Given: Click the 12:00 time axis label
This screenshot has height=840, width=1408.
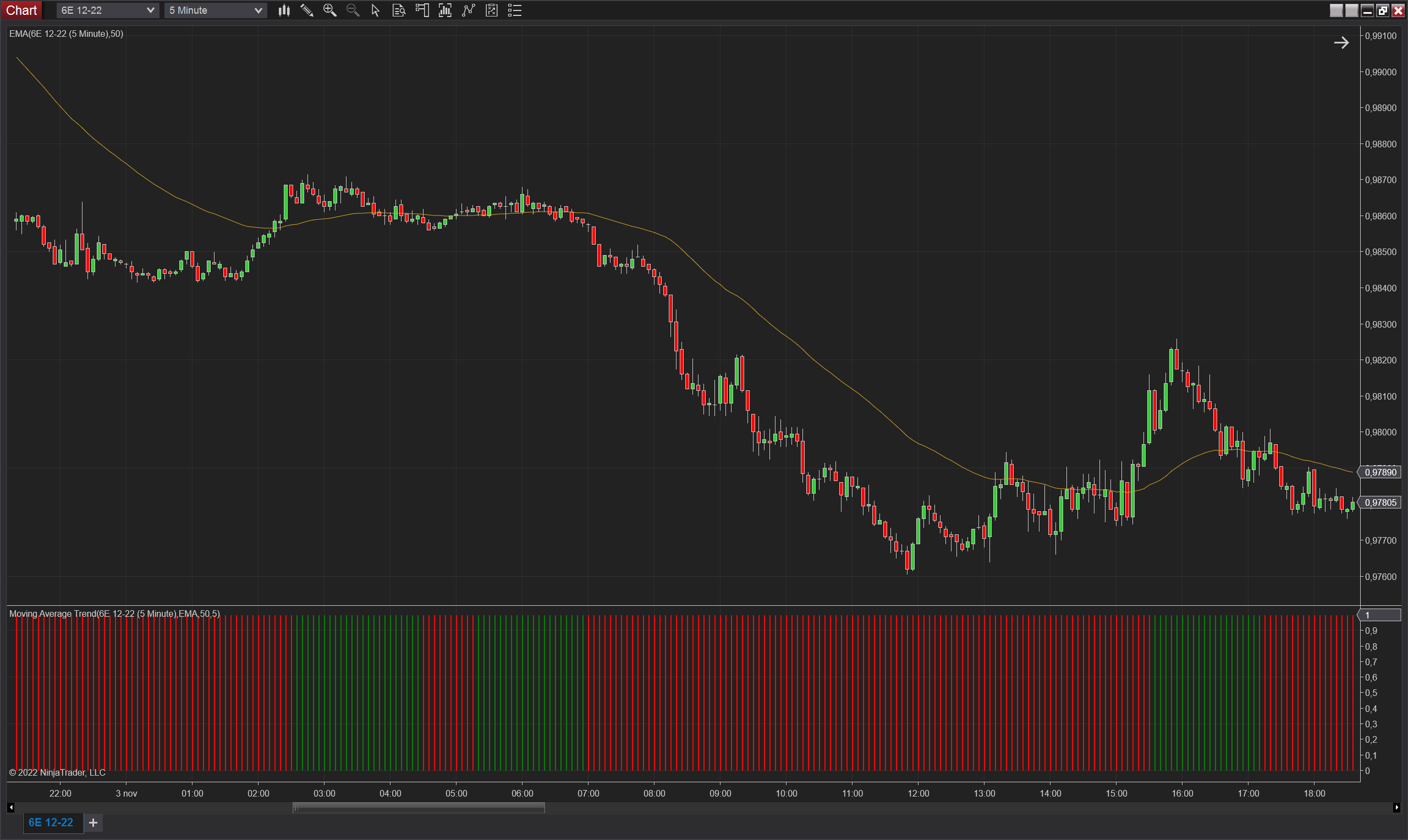Looking at the screenshot, I should coord(919,794).
